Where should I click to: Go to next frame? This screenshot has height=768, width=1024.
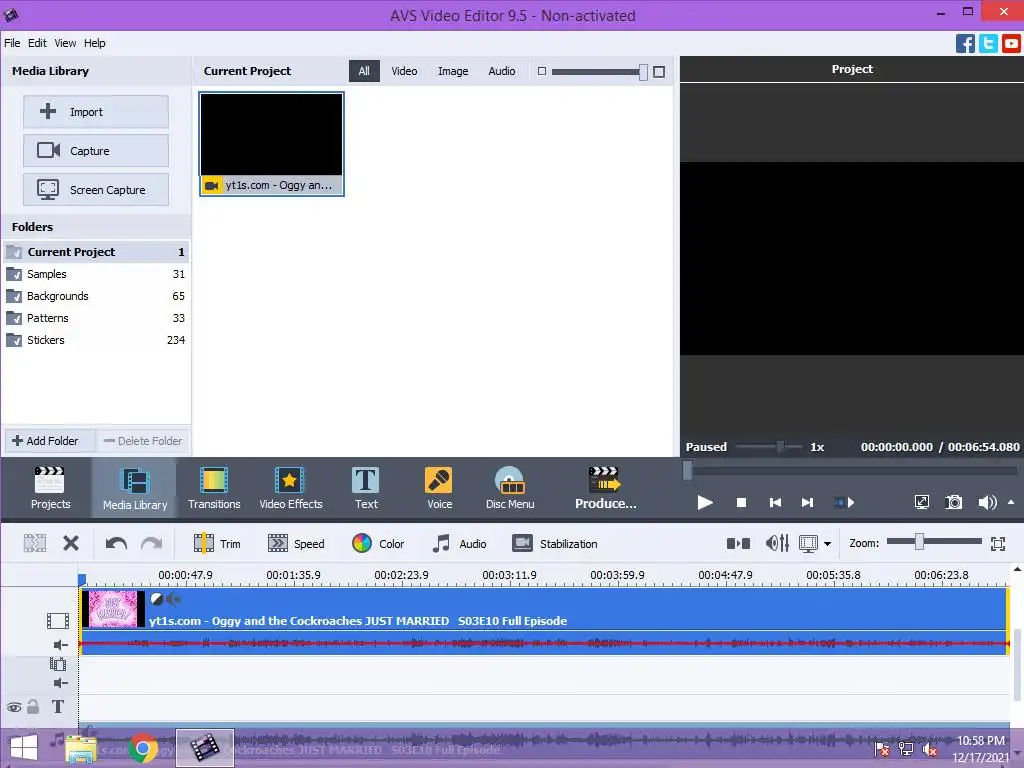click(x=808, y=502)
